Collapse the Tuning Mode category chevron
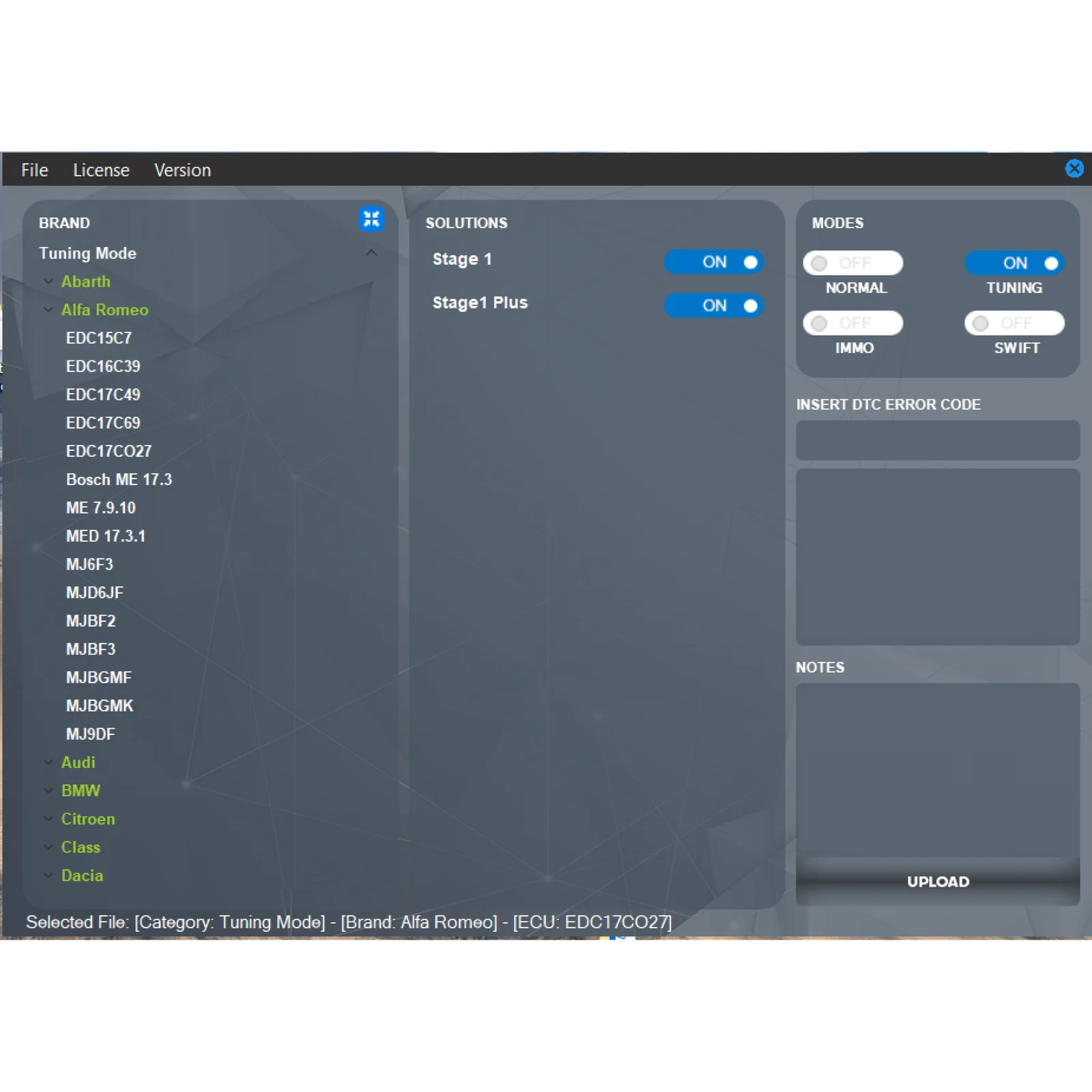The width and height of the screenshot is (1092, 1092). click(371, 253)
